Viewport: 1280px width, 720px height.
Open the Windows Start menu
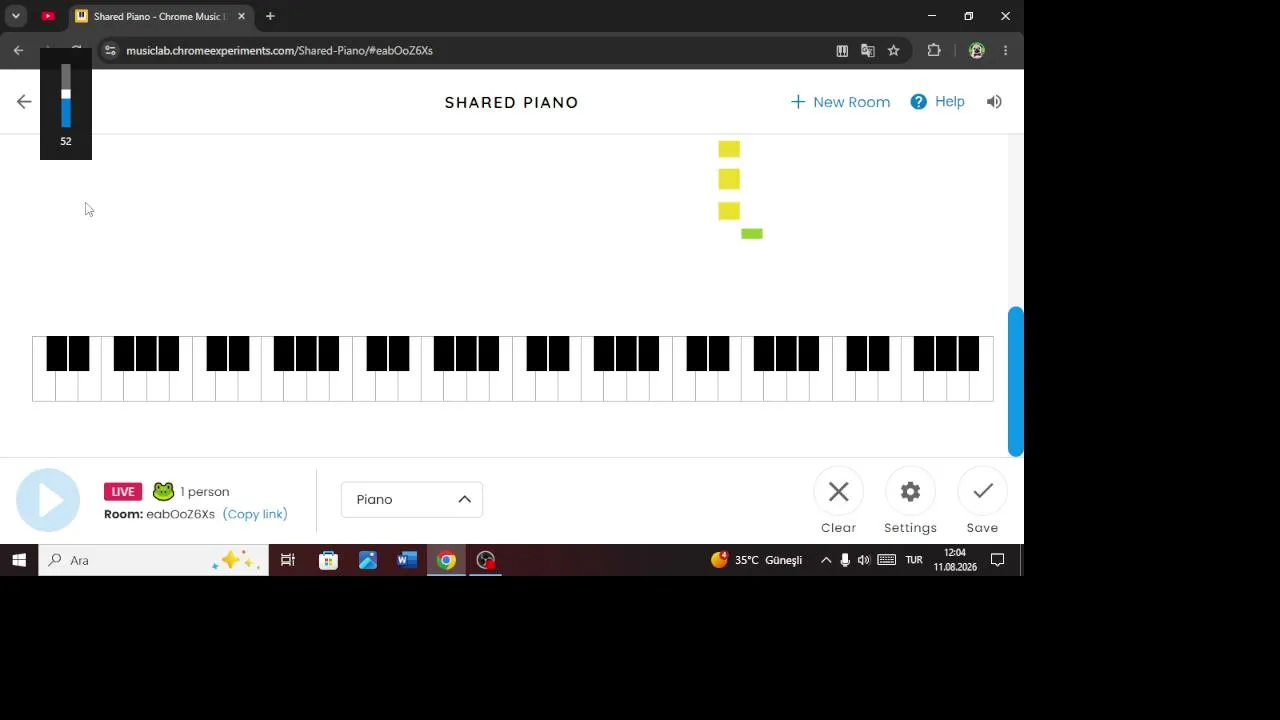coord(19,560)
